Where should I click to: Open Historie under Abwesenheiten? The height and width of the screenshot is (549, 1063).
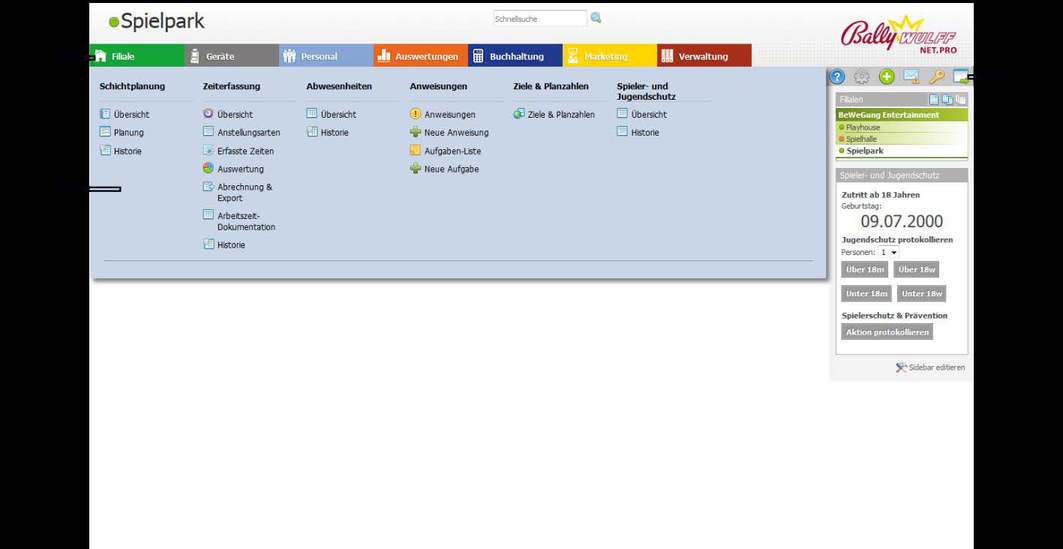pyautogui.click(x=335, y=133)
